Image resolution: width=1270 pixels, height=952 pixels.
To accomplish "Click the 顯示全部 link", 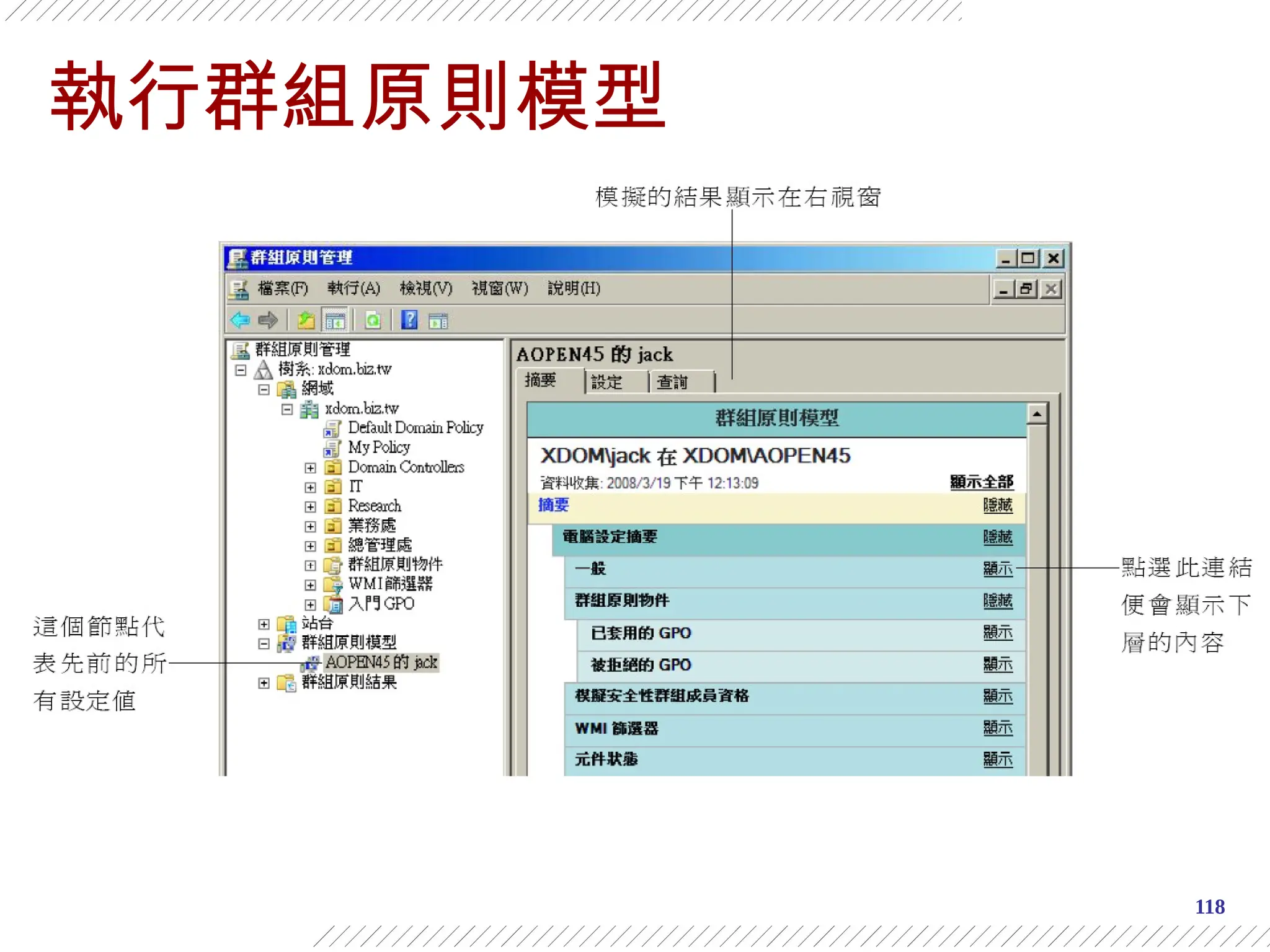I will coord(981,482).
